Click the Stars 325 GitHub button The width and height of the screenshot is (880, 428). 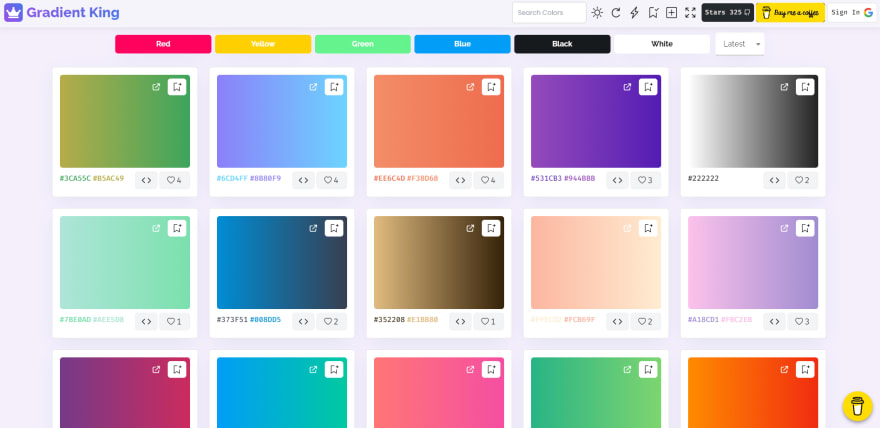[727, 12]
